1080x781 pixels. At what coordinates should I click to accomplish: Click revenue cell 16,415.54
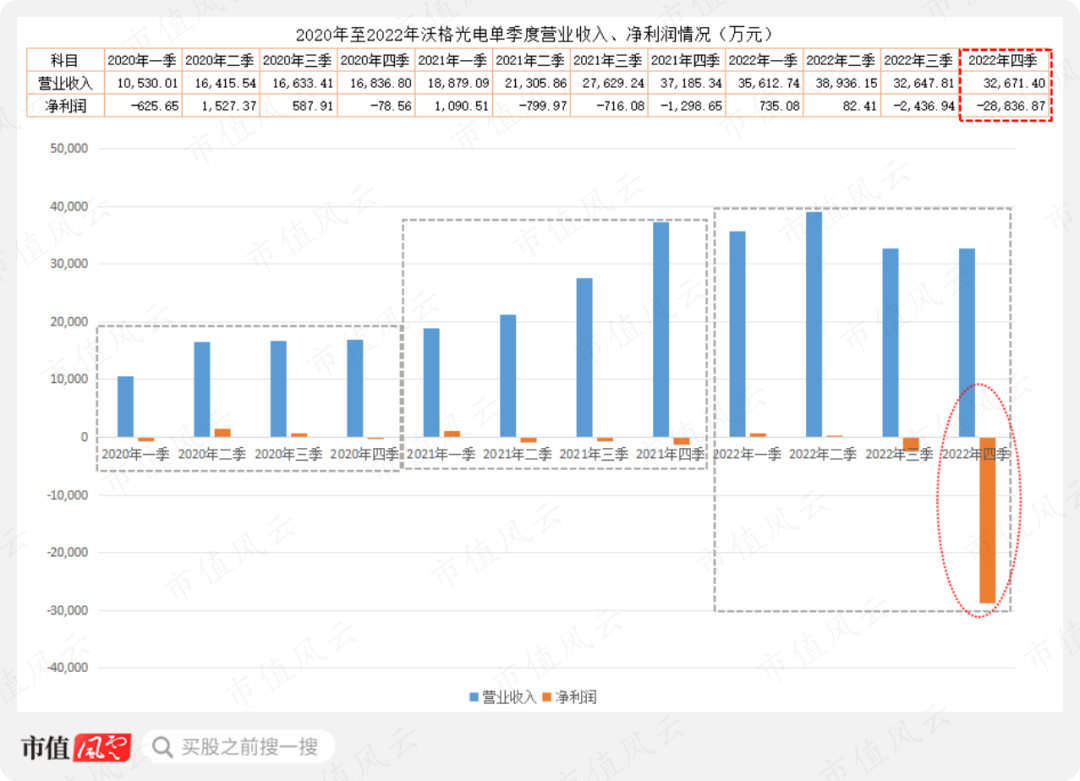[x=220, y=83]
